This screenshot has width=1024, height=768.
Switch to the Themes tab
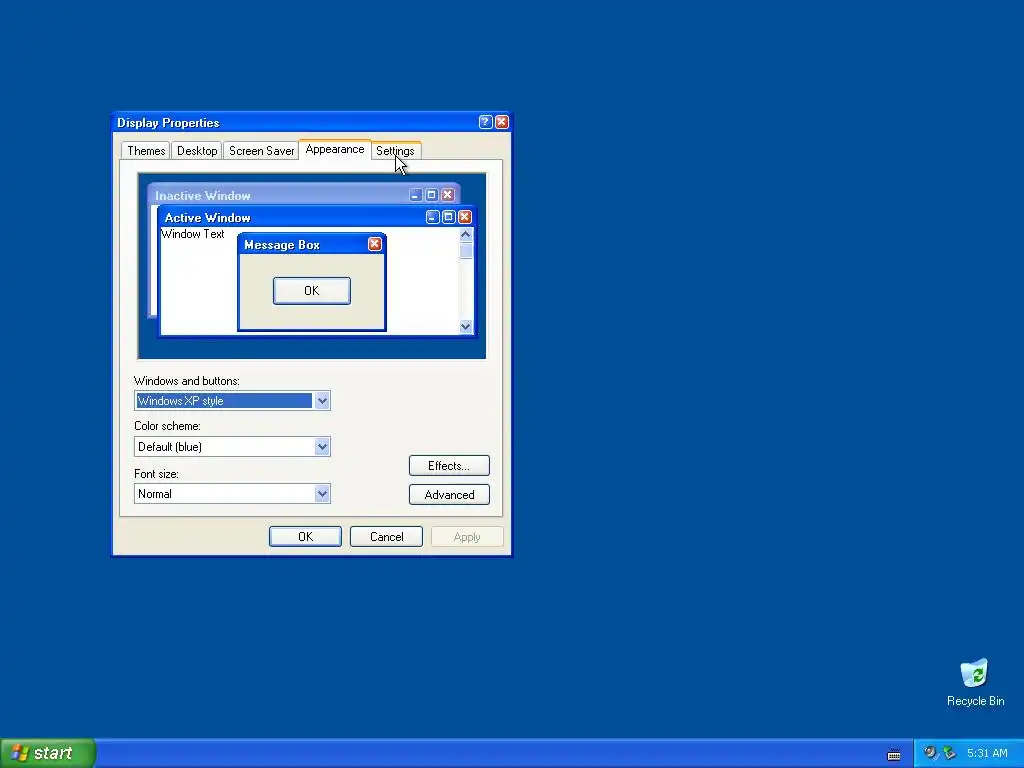pyautogui.click(x=146, y=151)
